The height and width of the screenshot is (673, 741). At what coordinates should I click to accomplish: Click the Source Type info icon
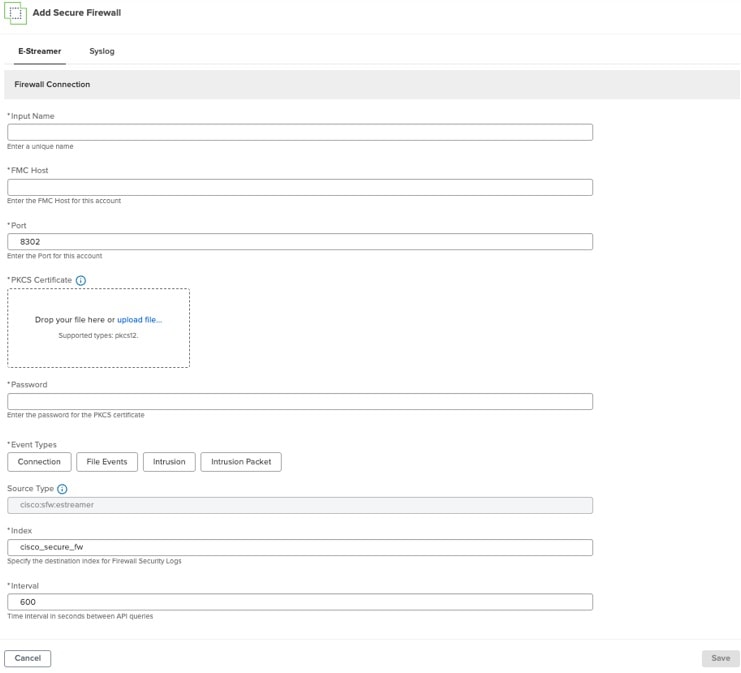point(62,489)
